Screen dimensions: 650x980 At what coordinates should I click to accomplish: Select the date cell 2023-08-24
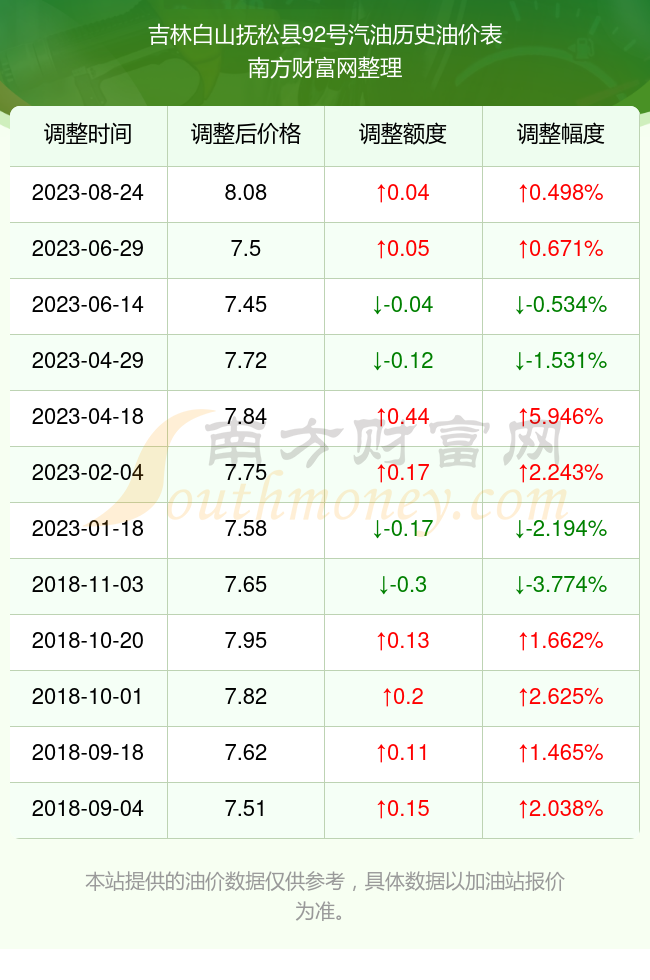(88, 192)
